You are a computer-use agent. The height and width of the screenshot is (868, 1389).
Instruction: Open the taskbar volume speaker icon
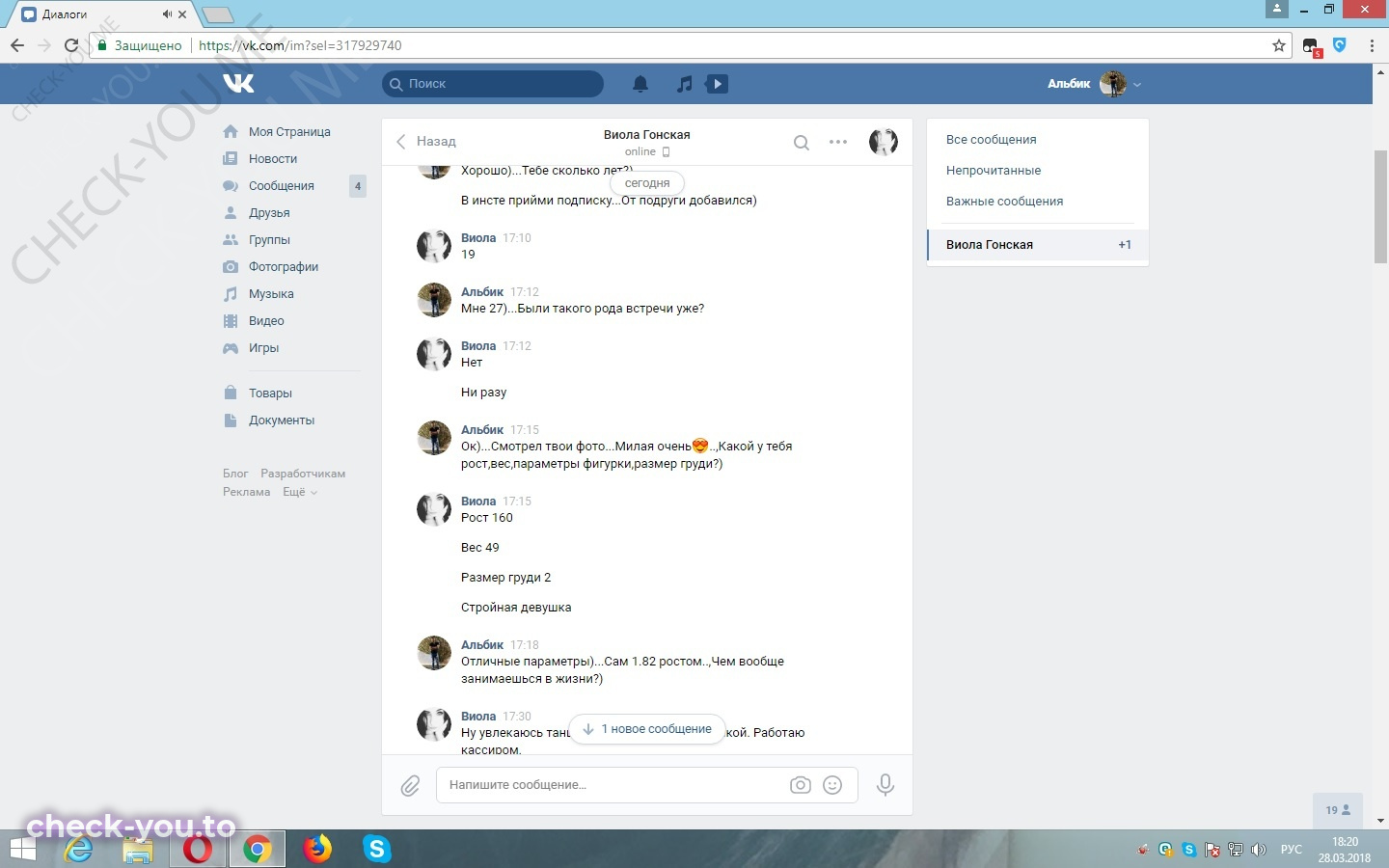1258,850
